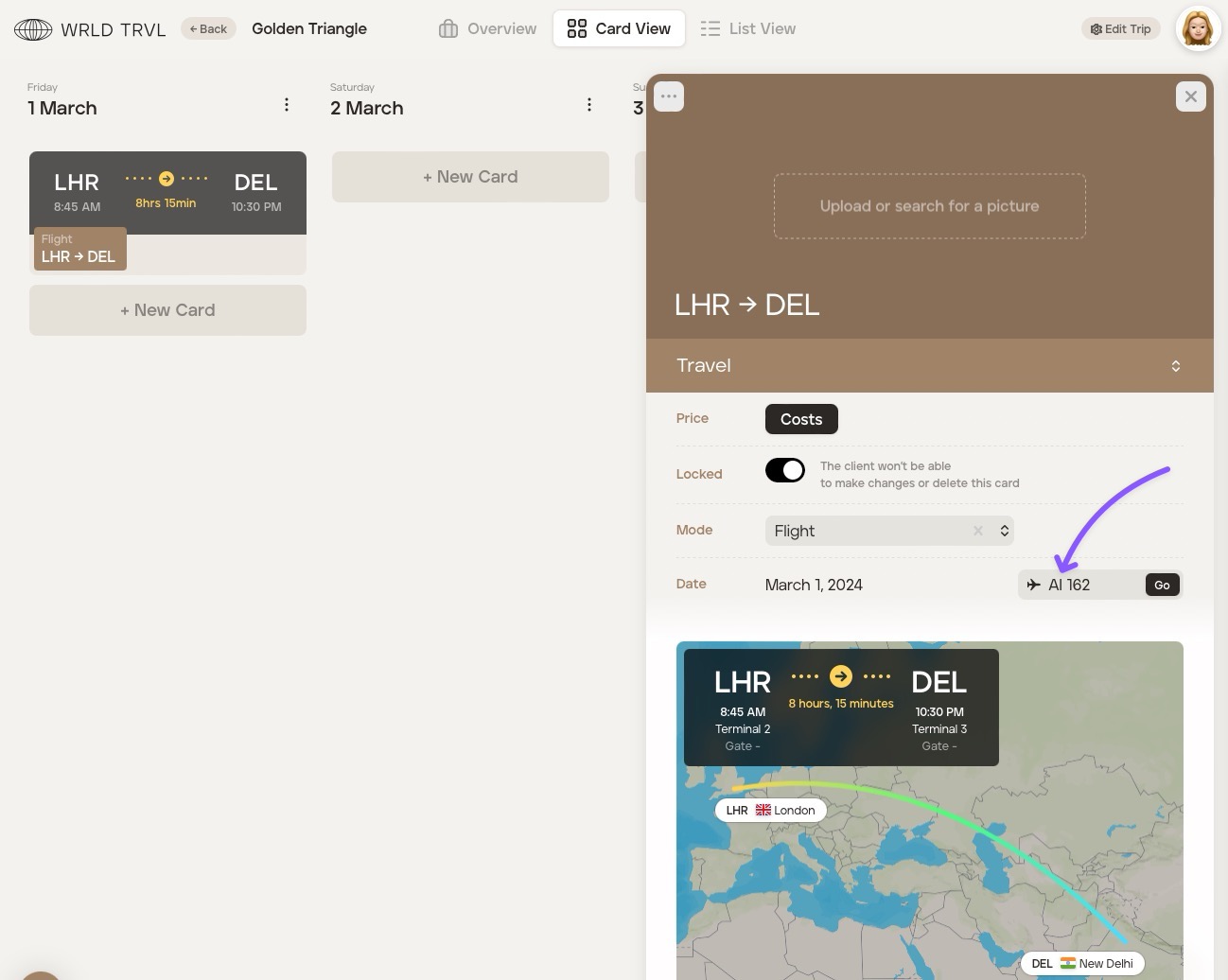
Task: Switch to the Overview tab
Action: (x=487, y=28)
